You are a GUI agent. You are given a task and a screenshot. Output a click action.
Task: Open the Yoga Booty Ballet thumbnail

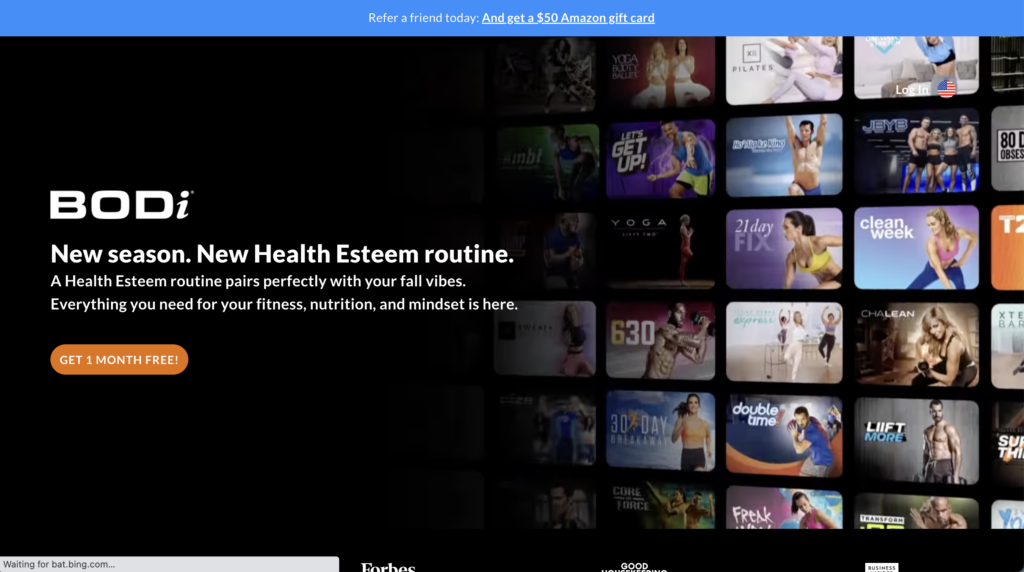[x=660, y=72]
